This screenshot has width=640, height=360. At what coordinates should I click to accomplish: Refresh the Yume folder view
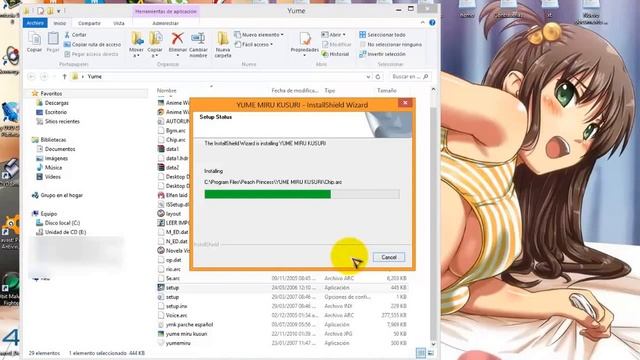(x=378, y=76)
